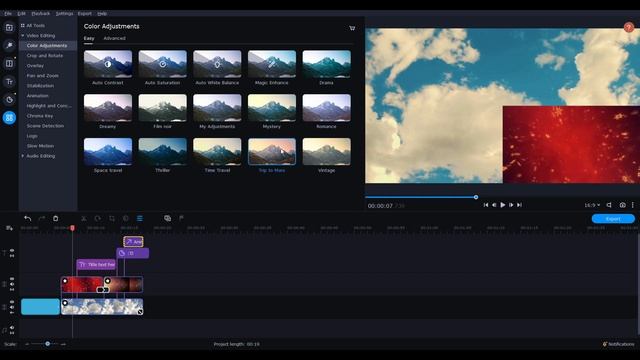The height and width of the screenshot is (360, 640).
Task: Toggle visibility of the overlay video track
Action: [x=12, y=279]
